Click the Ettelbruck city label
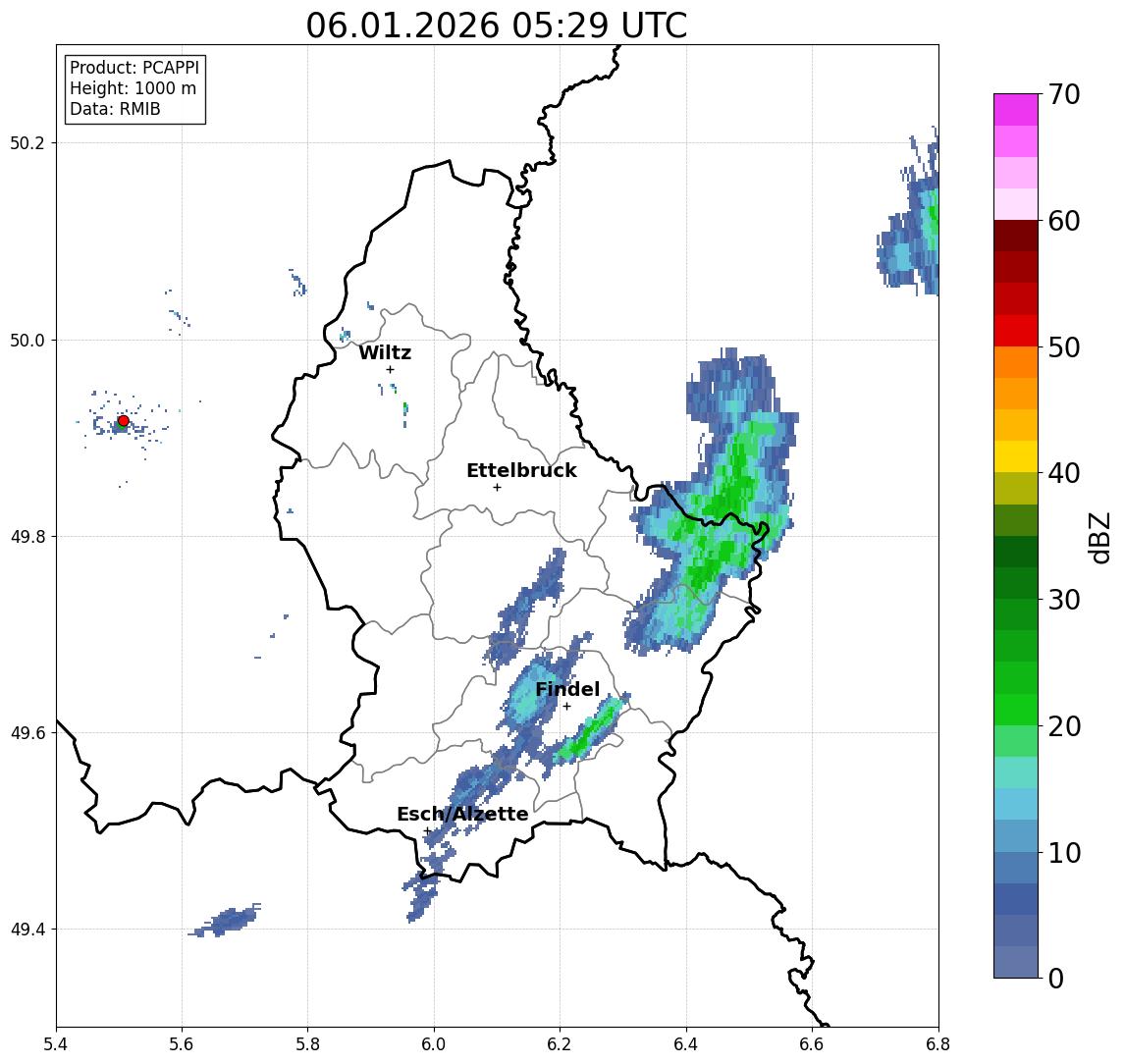Screen dimensions: 1124x1064 click(521, 470)
